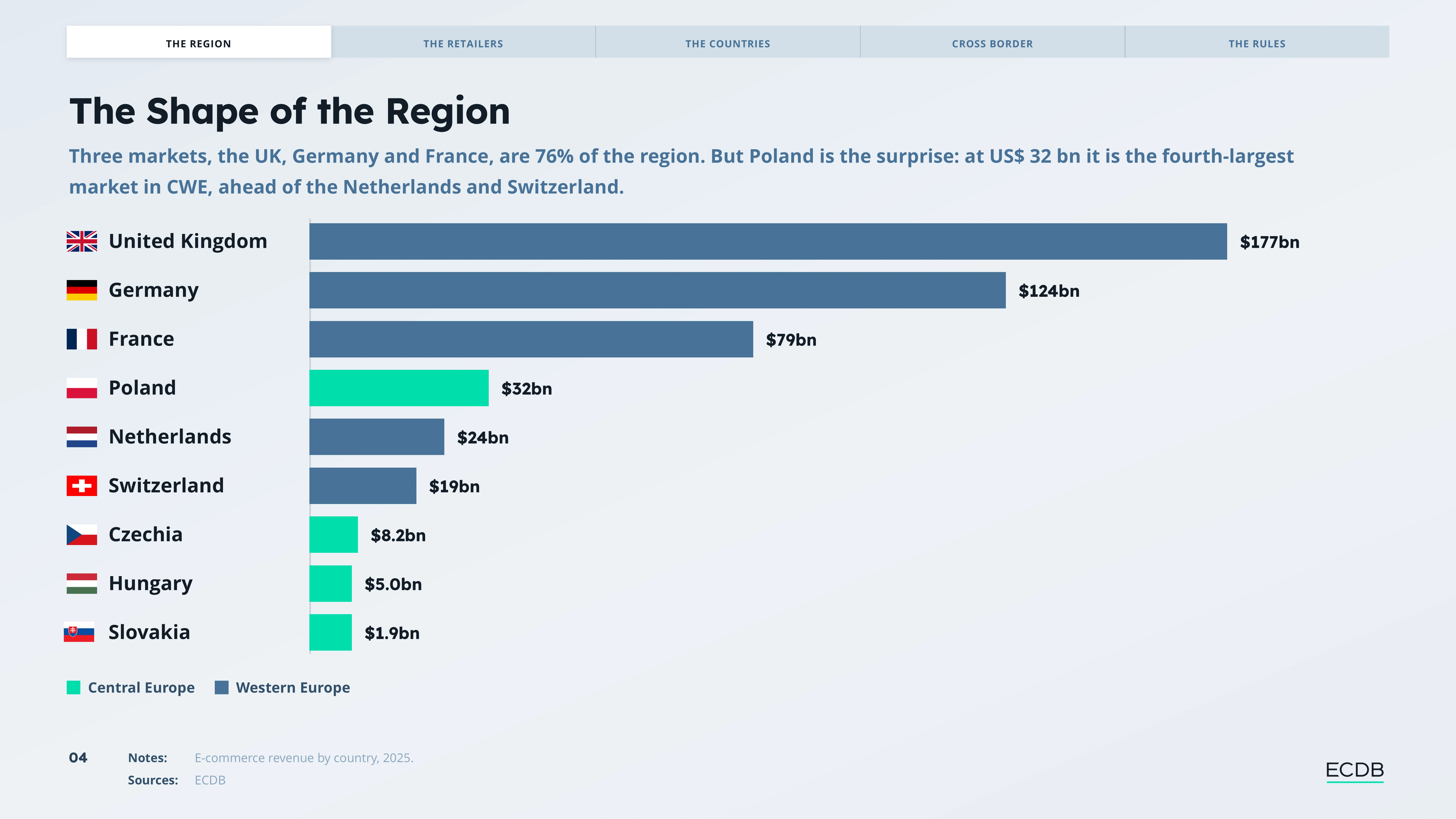1456x819 pixels.
Task: Click the Netherlands flag icon
Action: 82,437
